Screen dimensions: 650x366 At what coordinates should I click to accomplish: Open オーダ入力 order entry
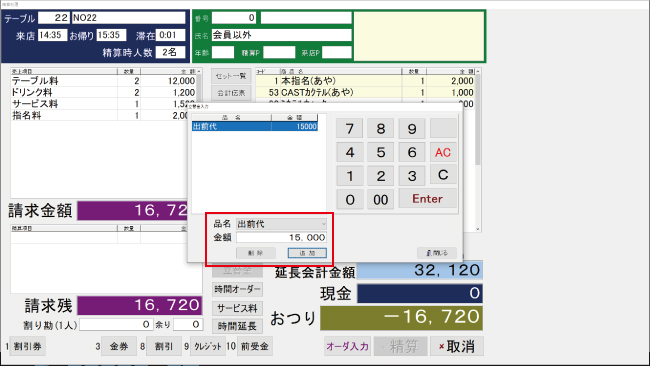pos(347,346)
